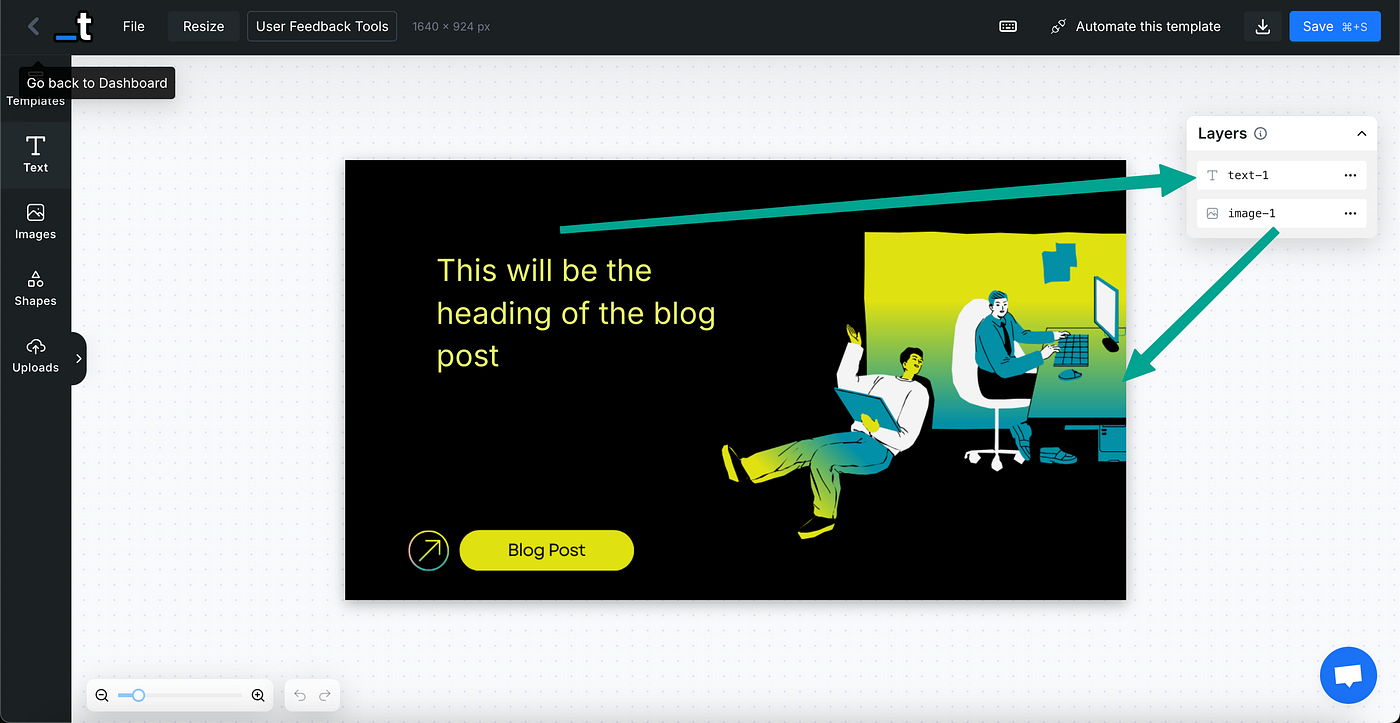Open options menu for image-1 layer
1400x723 pixels.
click(1350, 213)
